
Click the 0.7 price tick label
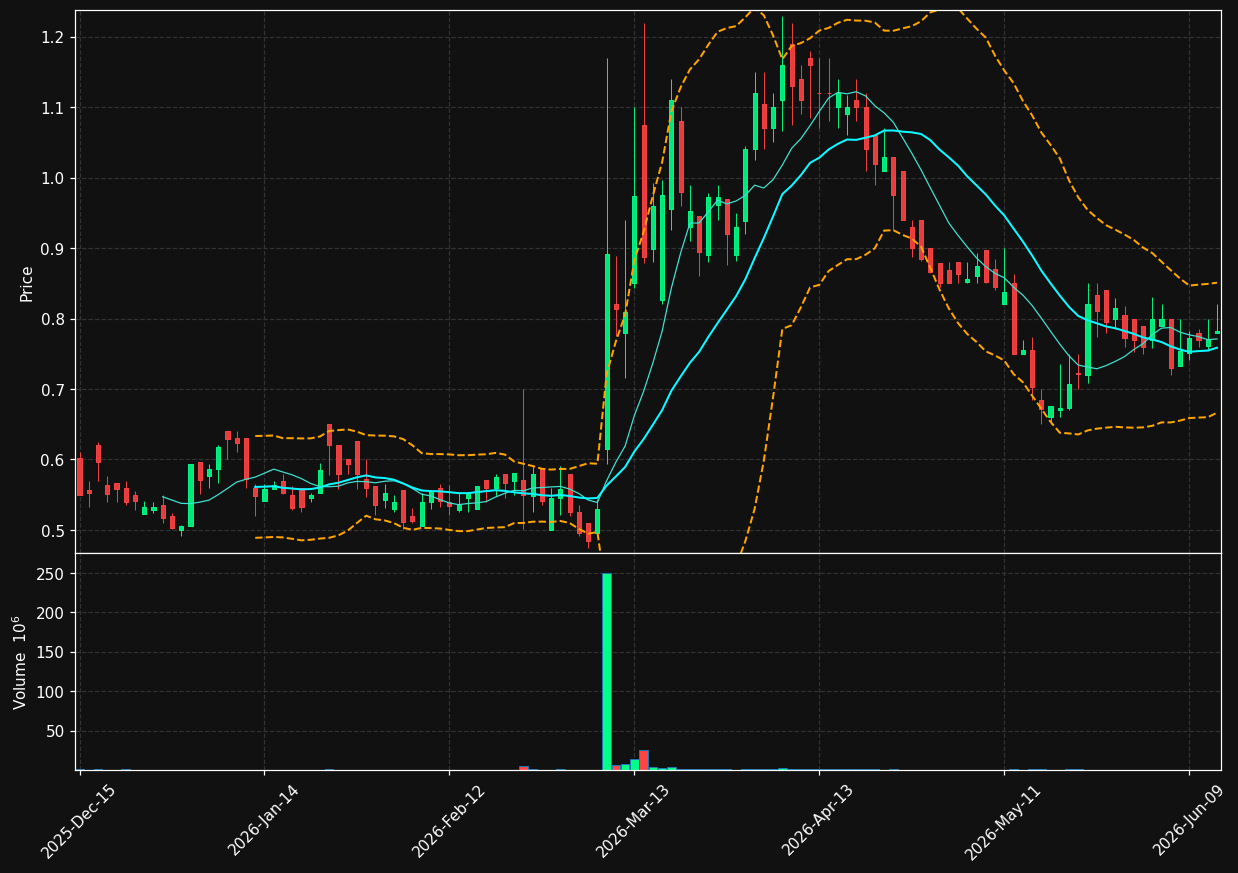[55, 390]
